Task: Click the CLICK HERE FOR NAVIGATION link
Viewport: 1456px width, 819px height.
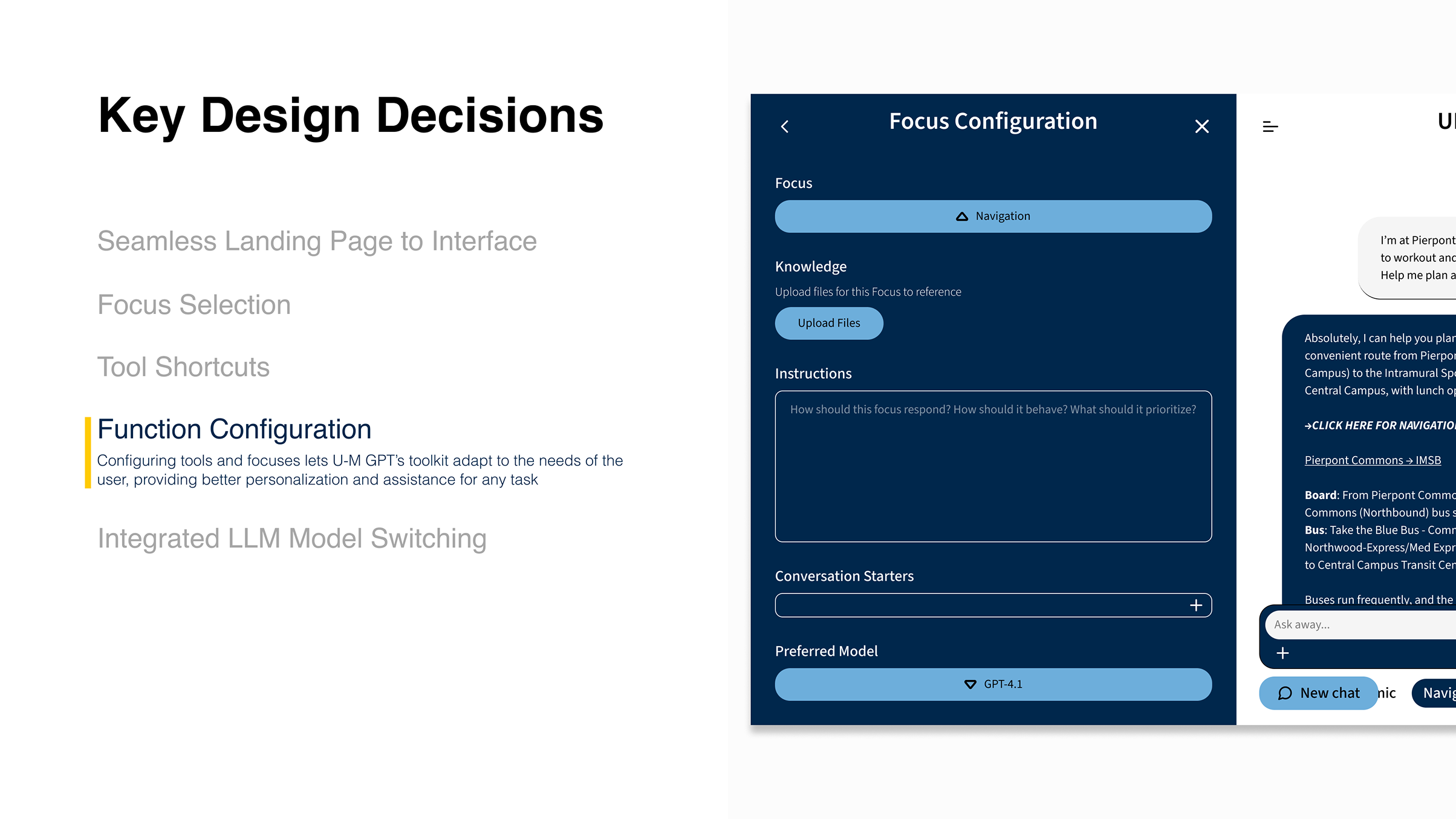Action: pyautogui.click(x=1380, y=425)
